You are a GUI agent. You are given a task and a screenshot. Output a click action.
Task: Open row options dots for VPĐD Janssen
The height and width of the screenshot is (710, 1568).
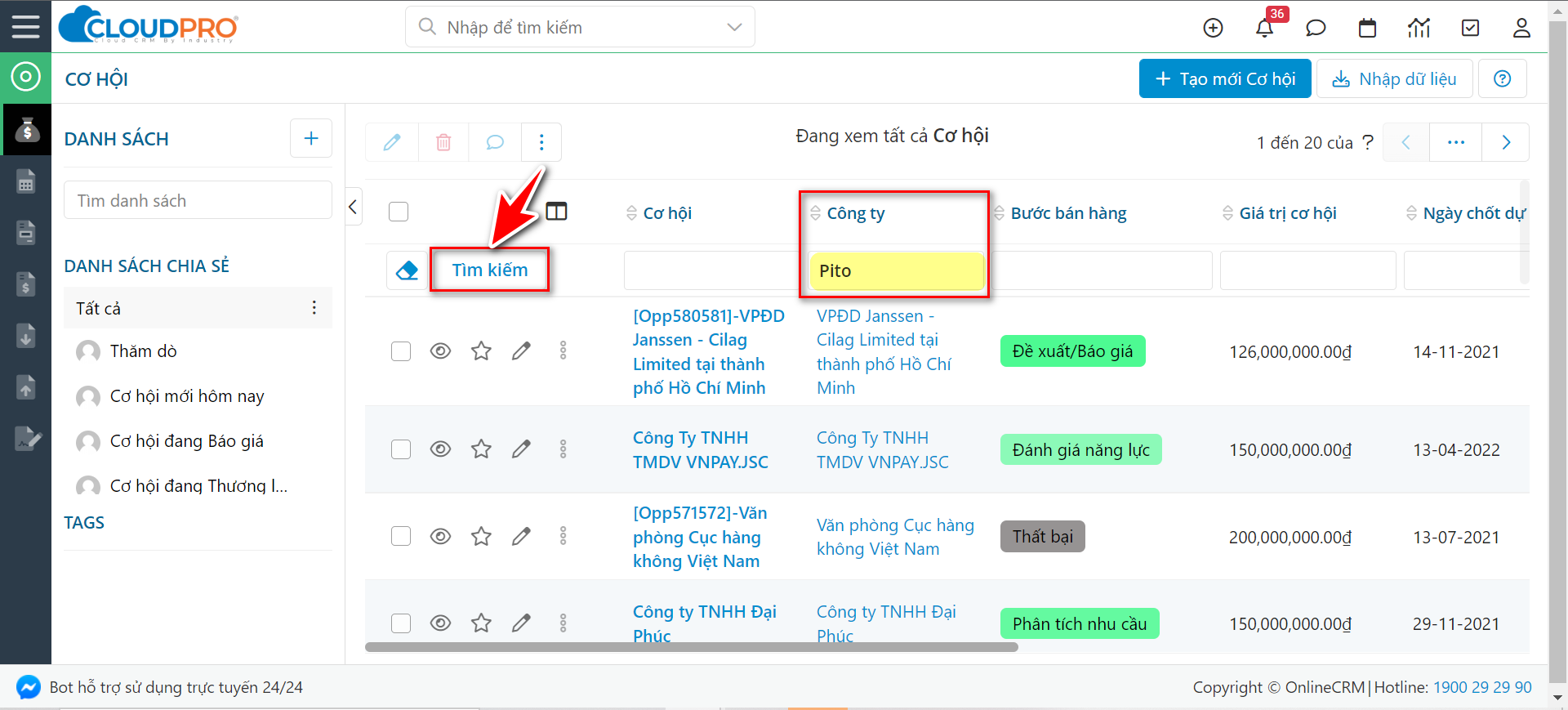tap(563, 351)
